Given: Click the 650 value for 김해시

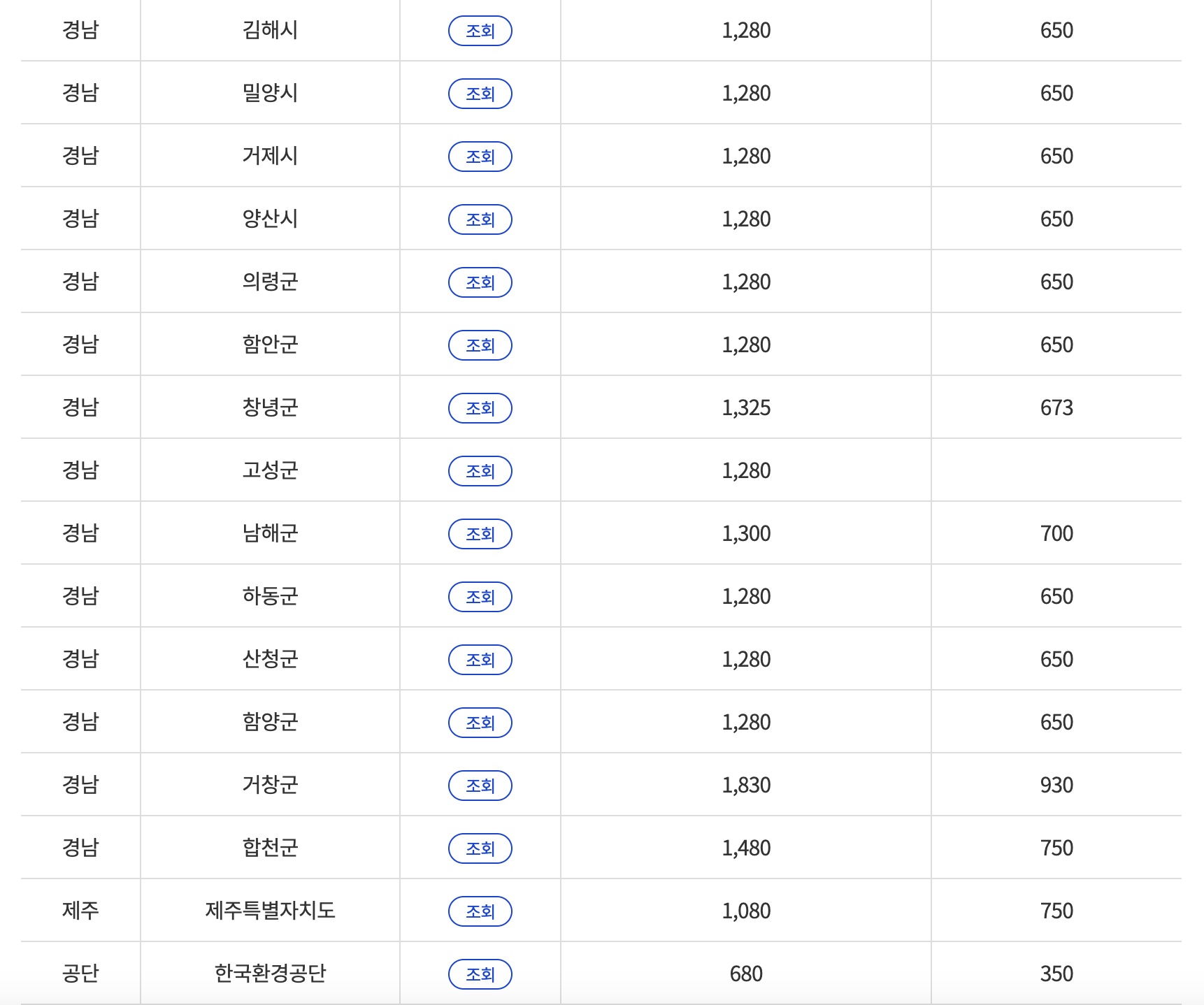Looking at the screenshot, I should point(1056,30).
